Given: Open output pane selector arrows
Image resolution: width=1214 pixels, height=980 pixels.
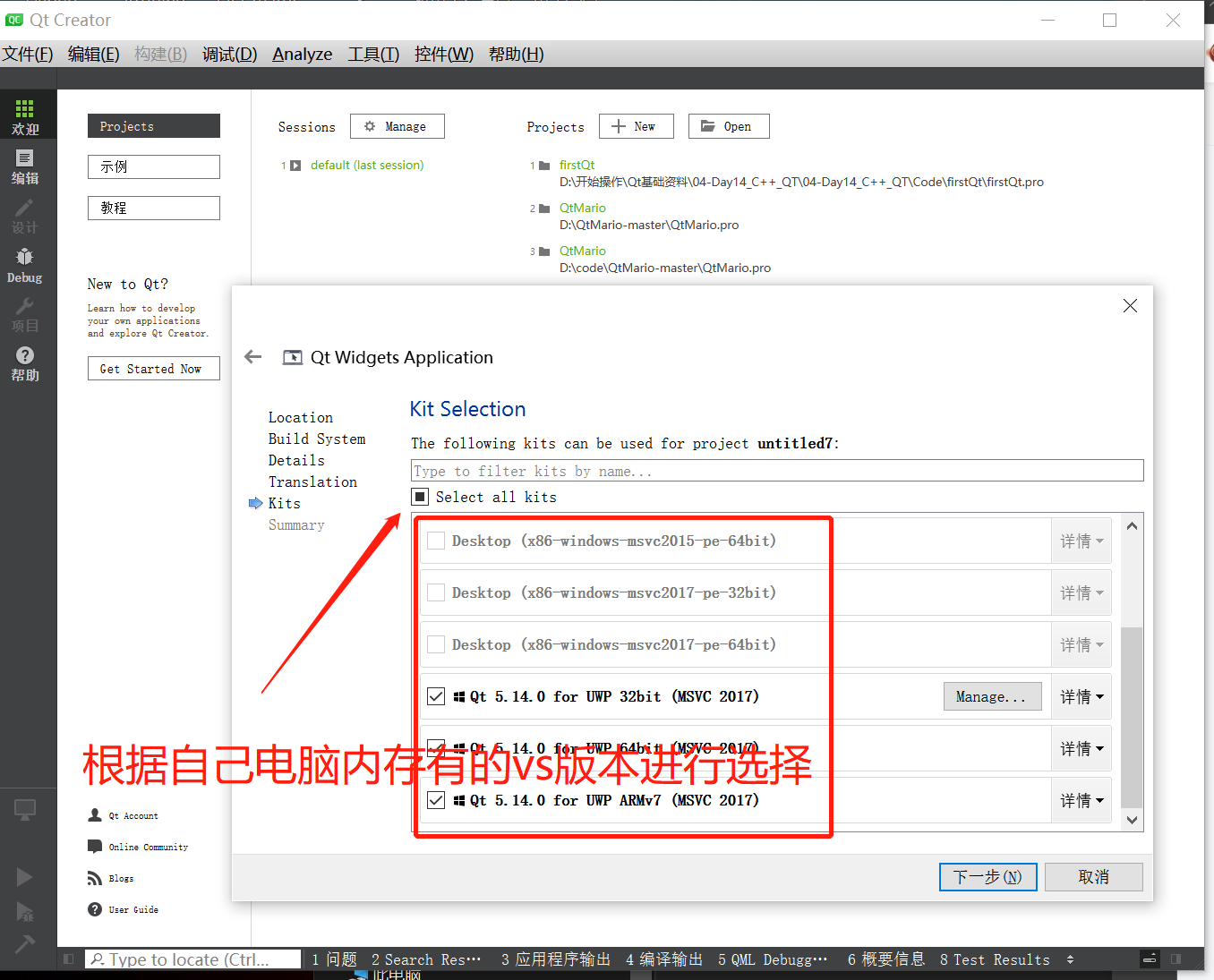Looking at the screenshot, I should [x=1070, y=959].
